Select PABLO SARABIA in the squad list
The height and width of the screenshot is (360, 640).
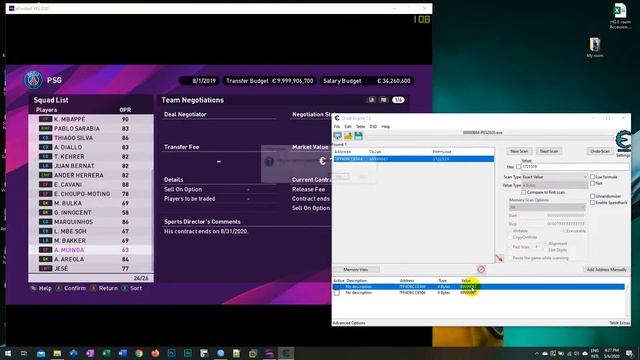pos(91,129)
